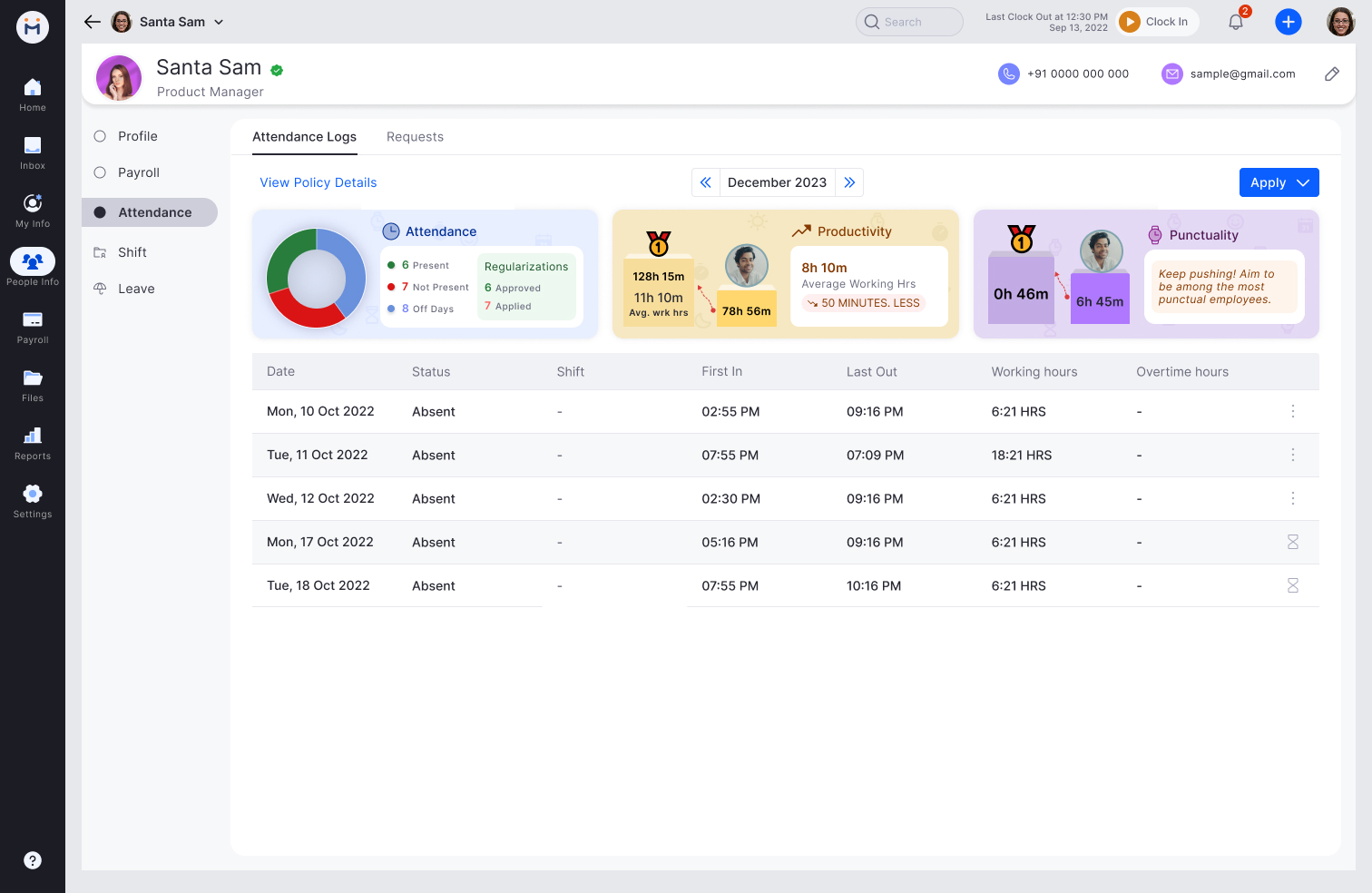Image resolution: width=1372 pixels, height=893 pixels.
Task: Open the kebab menu for Mon, 10 Oct 2022
Action: point(1293,411)
